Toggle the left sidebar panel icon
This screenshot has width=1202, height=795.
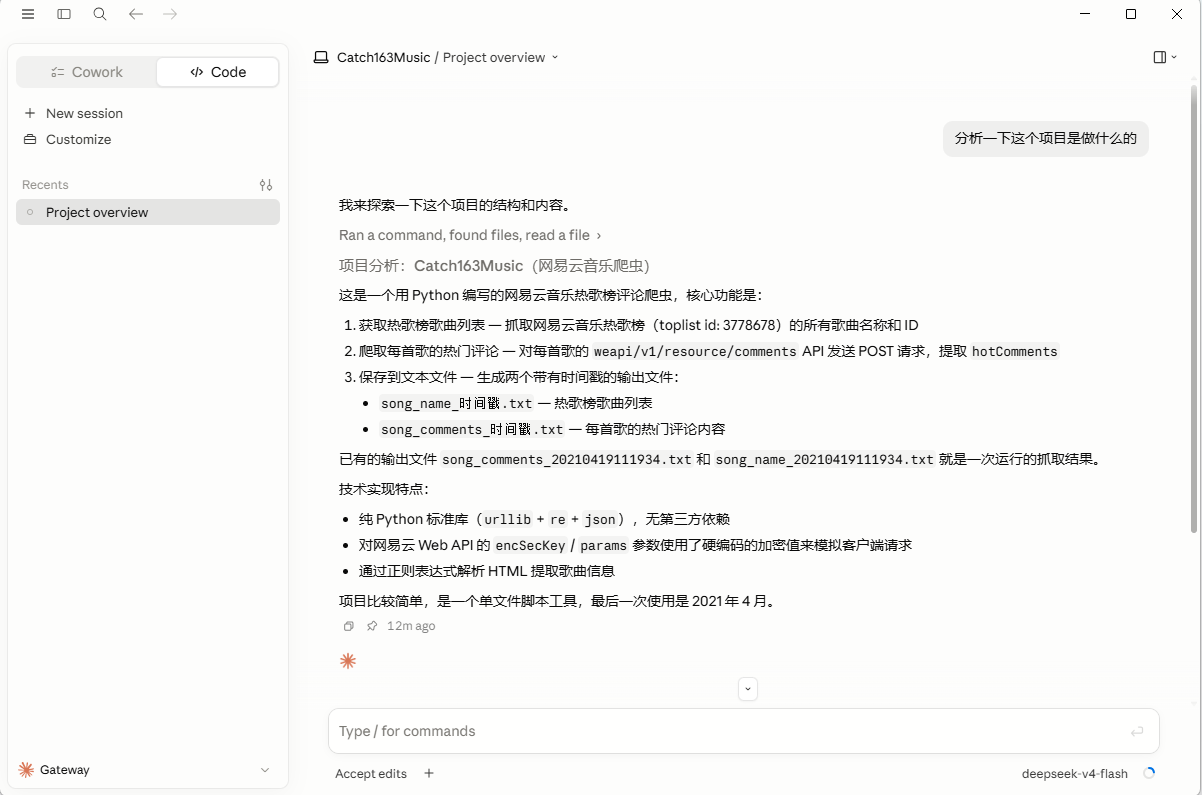pyautogui.click(x=64, y=14)
